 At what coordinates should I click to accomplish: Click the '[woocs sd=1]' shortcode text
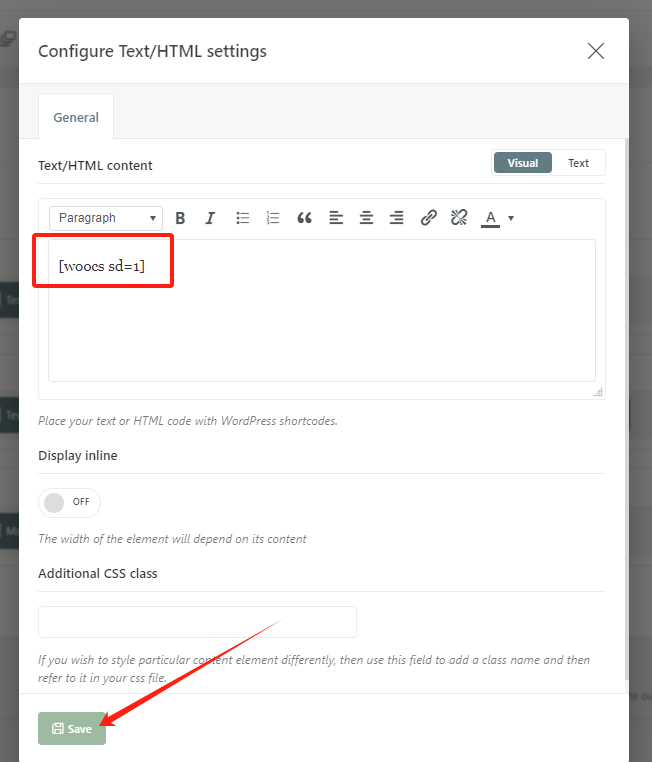[x=102, y=266]
